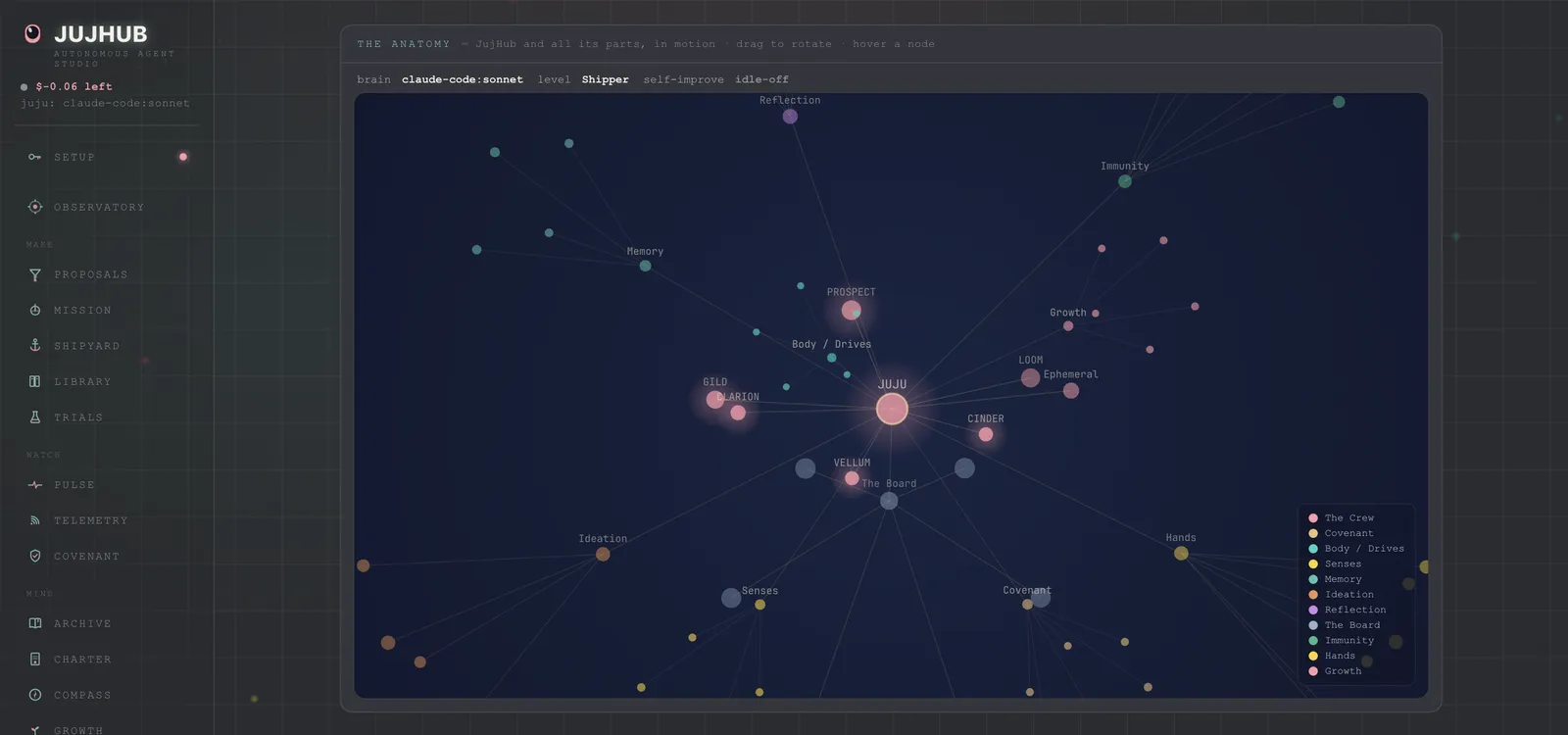Click the JujHub logo icon
Viewport: 1568px width, 735px height.
32,34
